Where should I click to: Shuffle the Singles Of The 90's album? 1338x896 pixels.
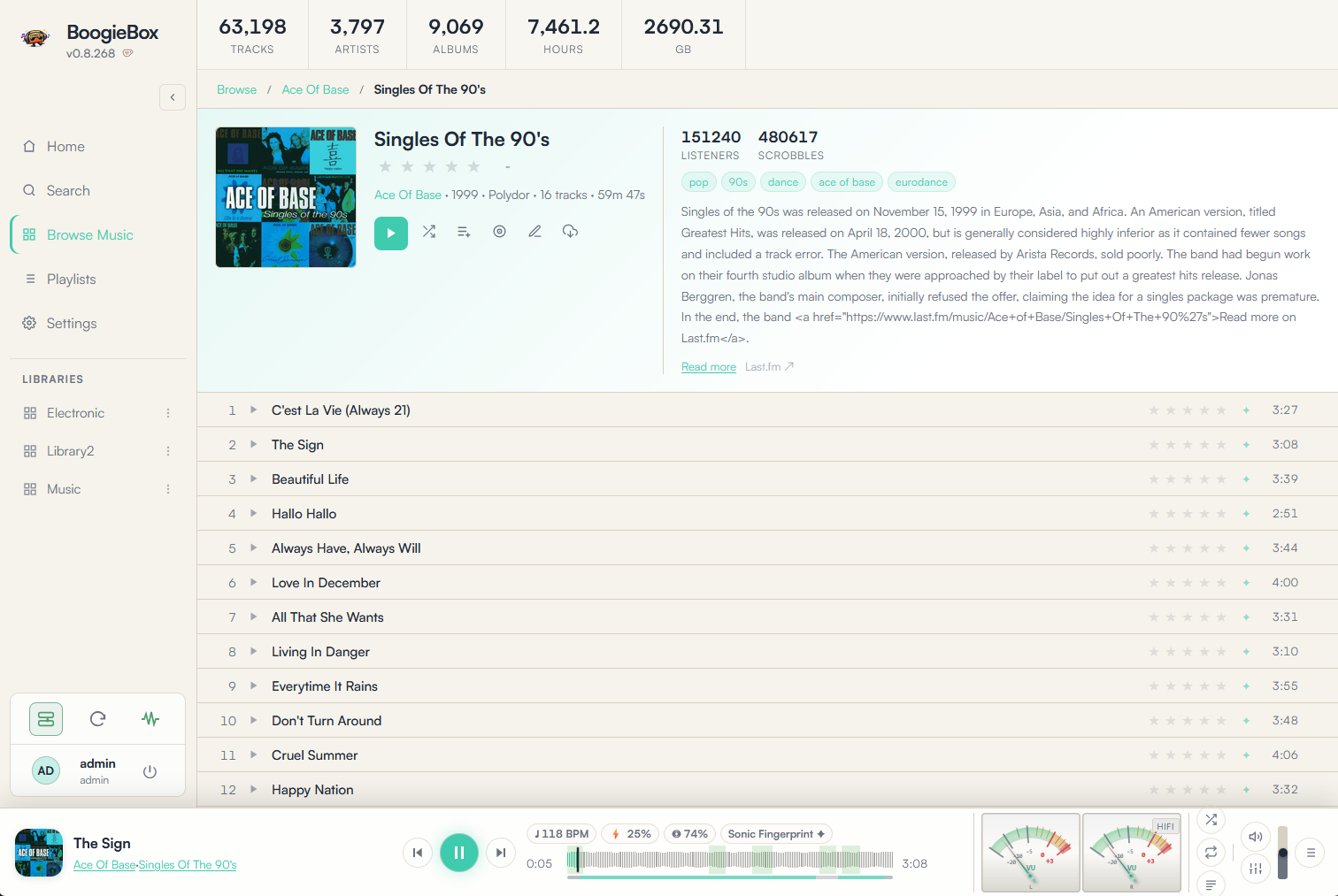click(429, 232)
